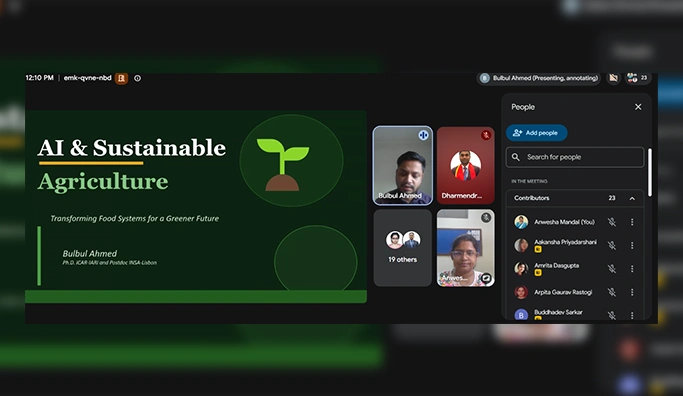Image resolution: width=683 pixels, height=396 pixels.
Task: Toggle Amrita Dasgupta's muted mic icon
Action: tap(612, 269)
